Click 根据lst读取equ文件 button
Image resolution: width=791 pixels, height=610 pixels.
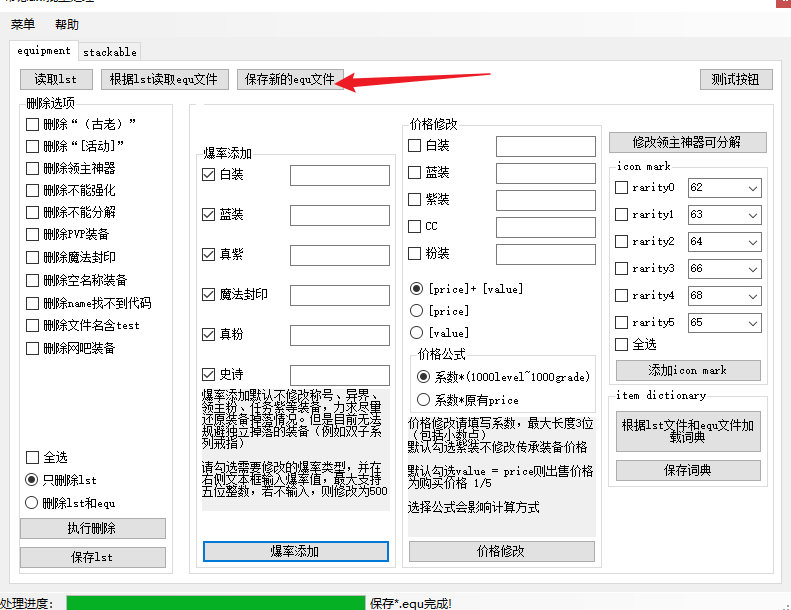coord(165,79)
